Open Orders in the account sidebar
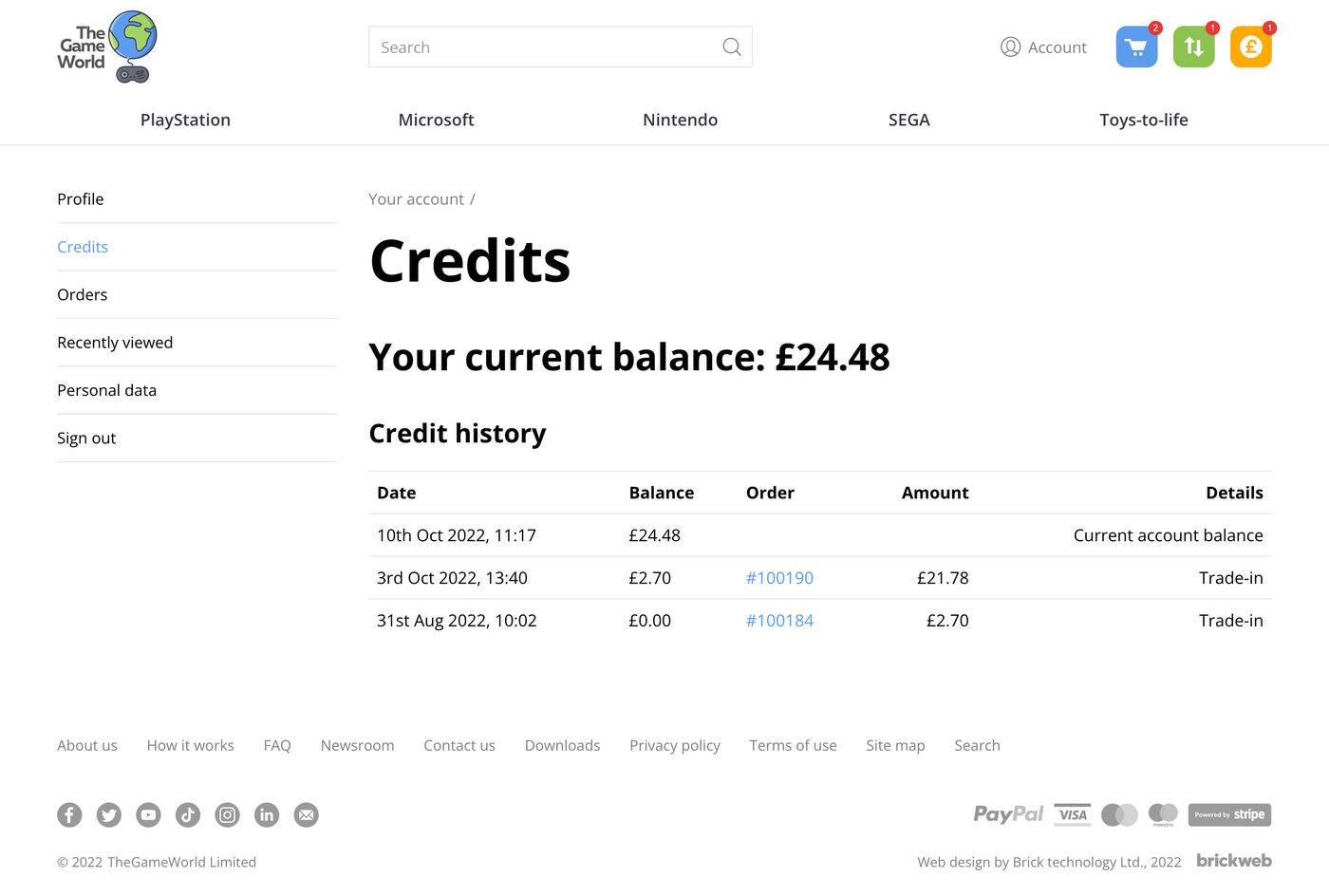Viewport: 1329px width, 896px height. tap(83, 295)
